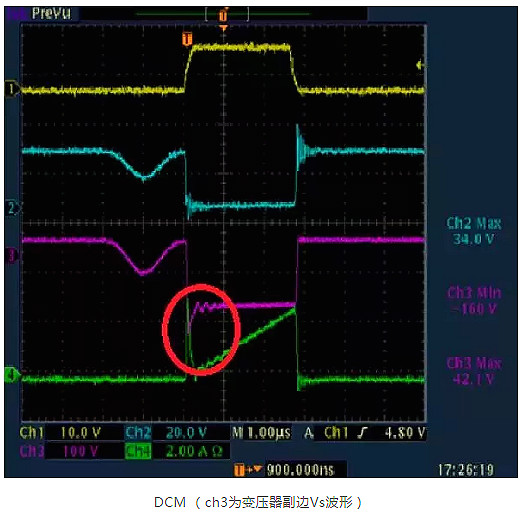521x512 pixels.
Task: Click the rising edge trigger slope symbol
Action: pos(362,433)
